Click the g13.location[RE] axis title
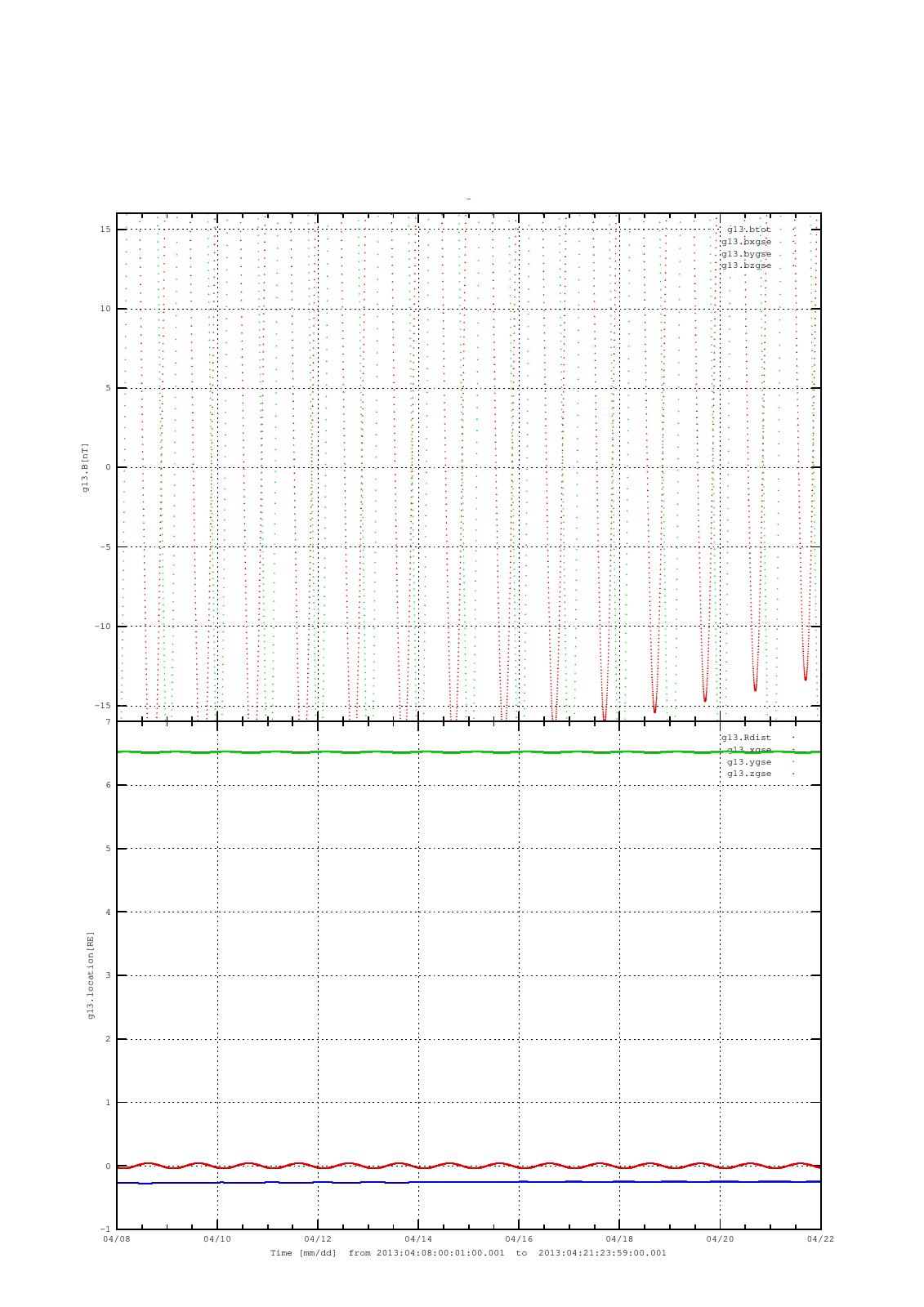924x1307 pixels. tap(91, 975)
